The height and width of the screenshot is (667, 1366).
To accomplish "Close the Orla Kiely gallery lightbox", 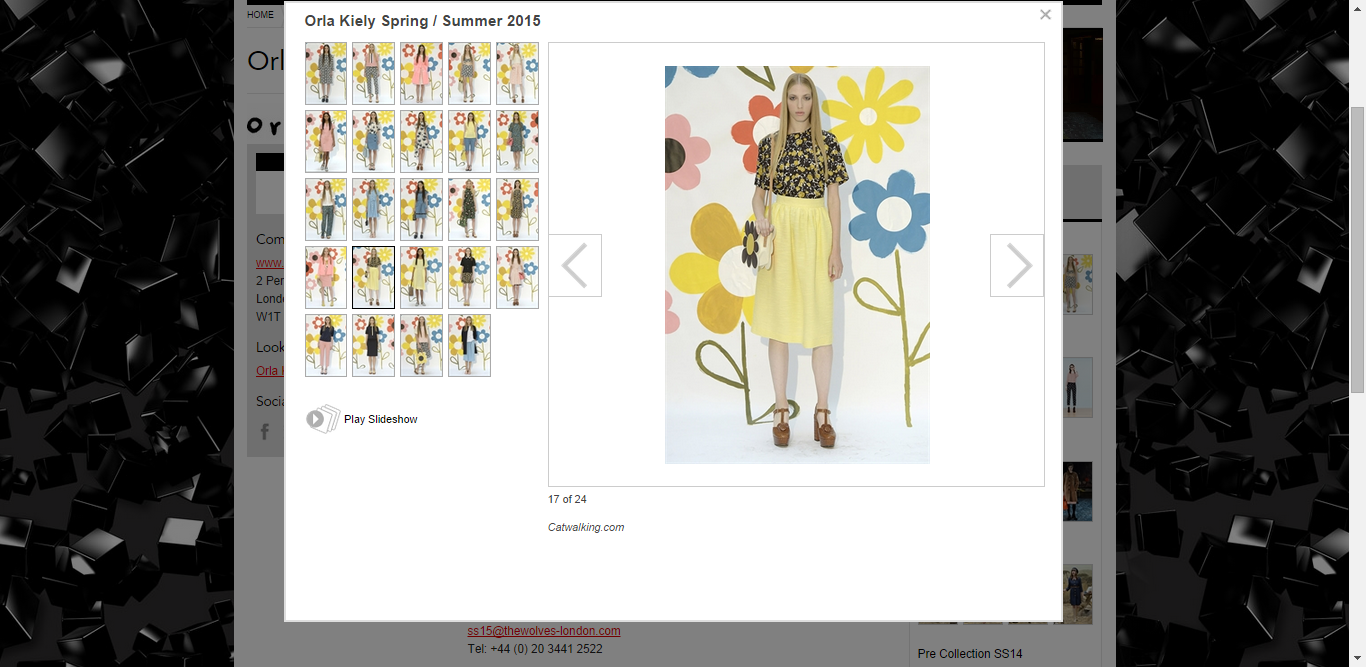I will point(1045,15).
